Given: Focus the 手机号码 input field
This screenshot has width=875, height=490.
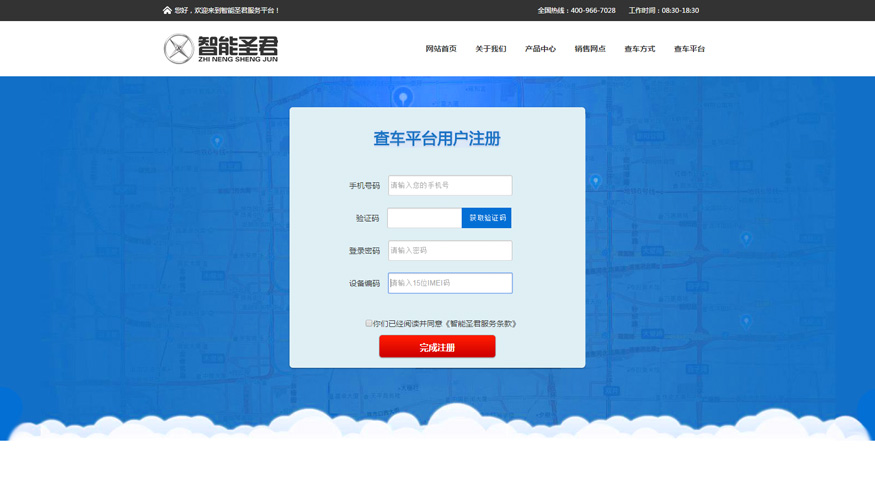Looking at the screenshot, I should pyautogui.click(x=450, y=186).
